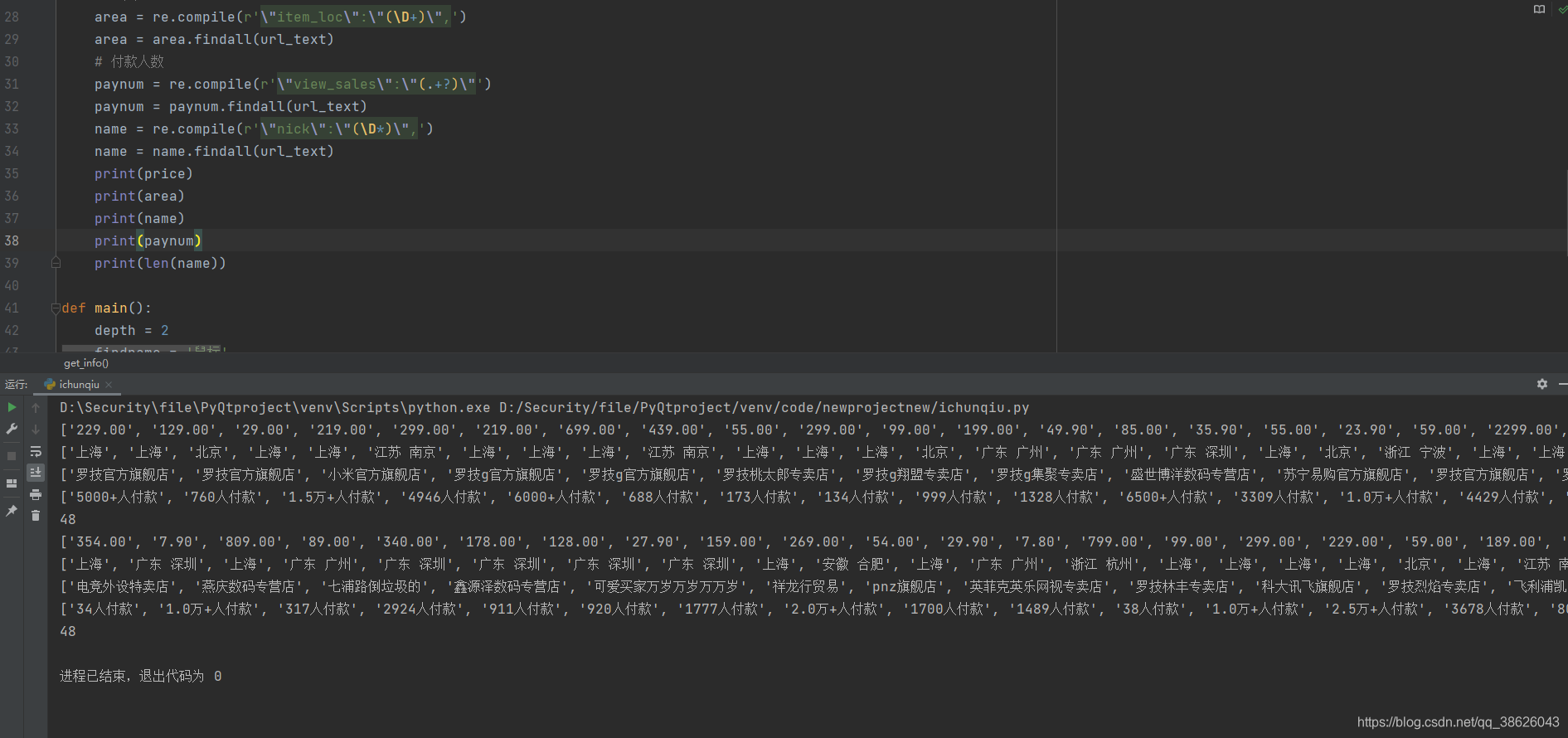
Task: Click '354.00' in second price output
Action: pos(101,541)
